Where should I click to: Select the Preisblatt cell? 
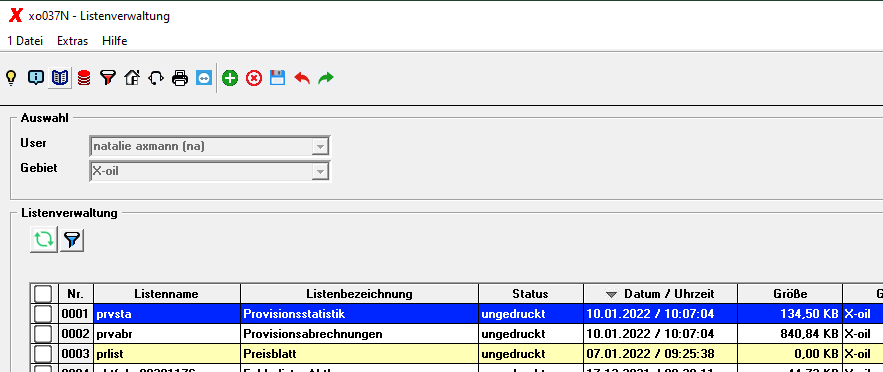[359, 354]
